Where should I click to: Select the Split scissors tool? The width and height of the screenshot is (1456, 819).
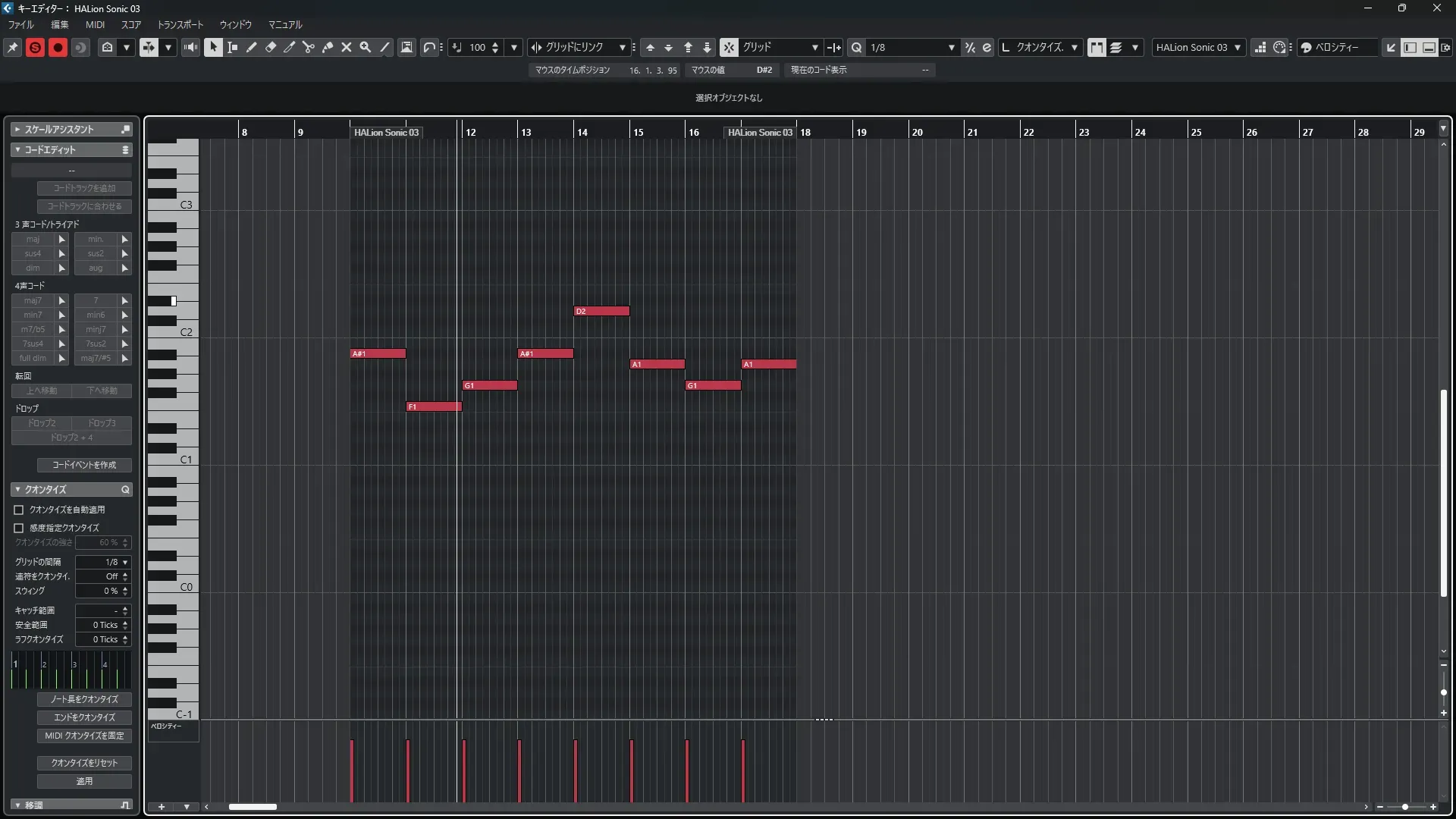tap(308, 47)
